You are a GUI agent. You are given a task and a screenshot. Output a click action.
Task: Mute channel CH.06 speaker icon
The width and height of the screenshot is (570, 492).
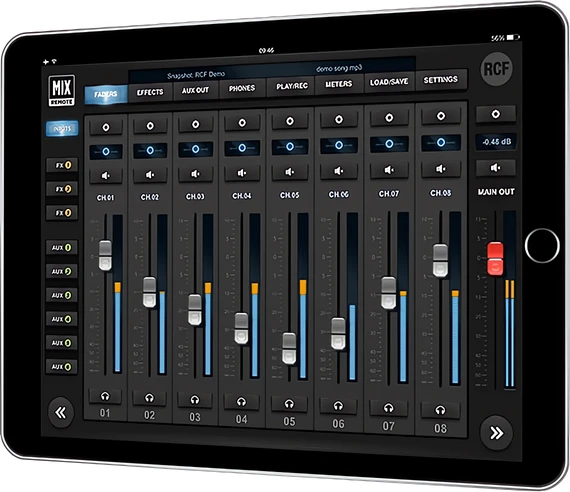click(338, 171)
